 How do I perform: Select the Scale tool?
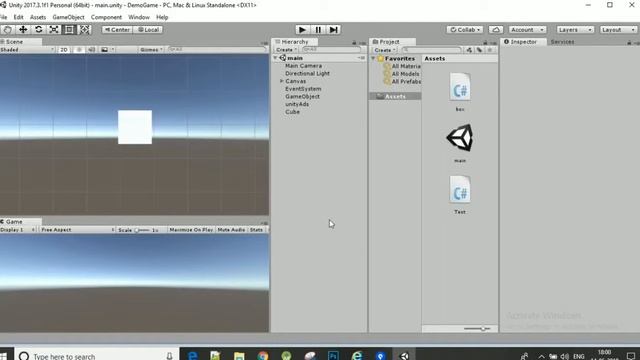coord(54,30)
